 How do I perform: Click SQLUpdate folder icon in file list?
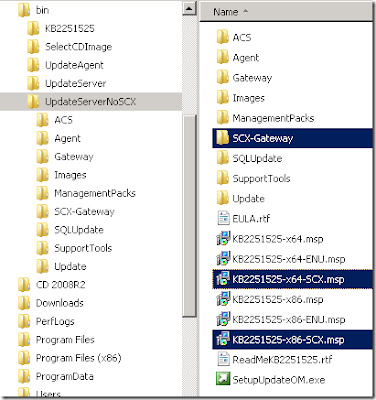(223, 158)
